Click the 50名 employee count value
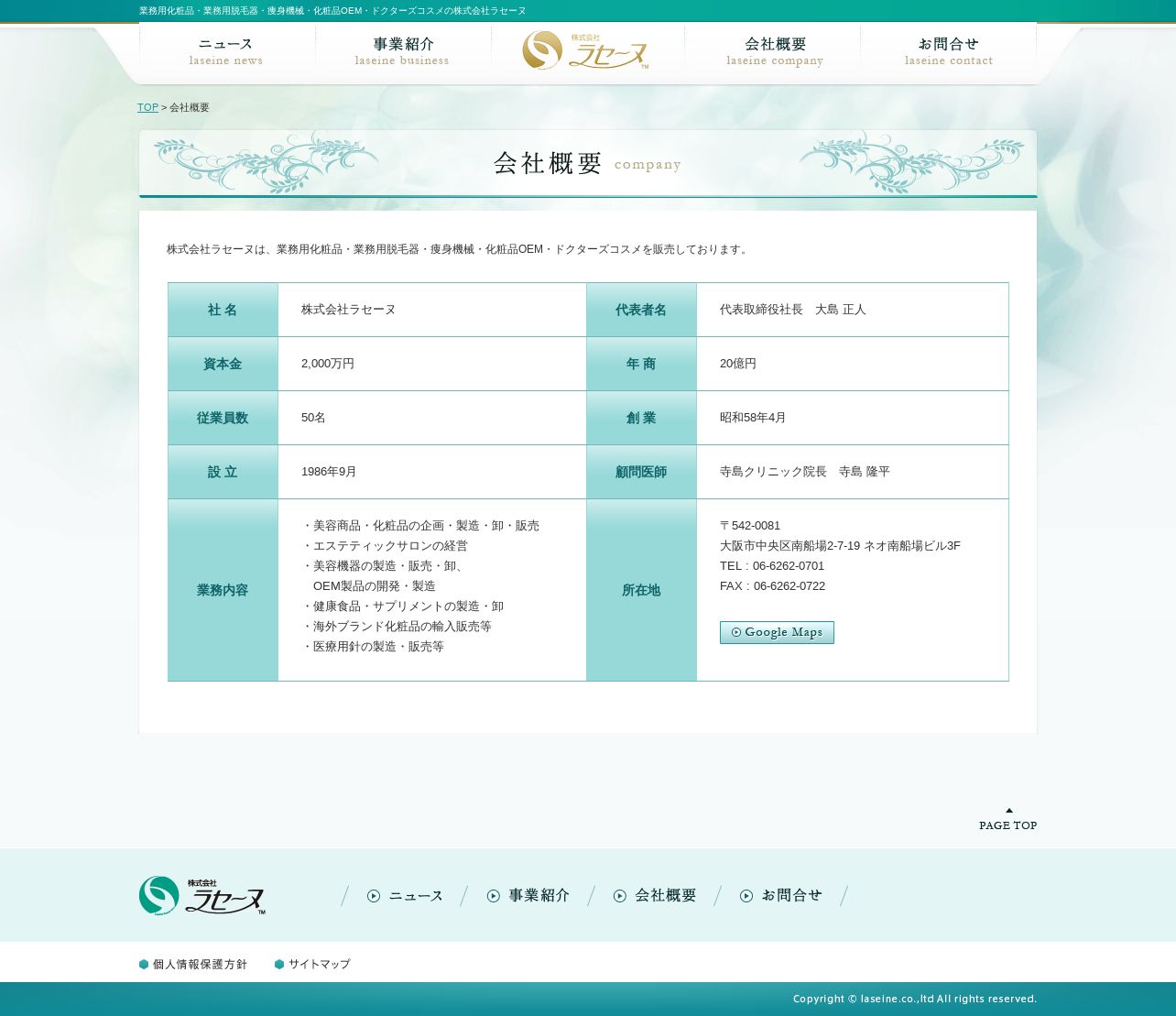The height and width of the screenshot is (1016, 1176). pos(313,418)
